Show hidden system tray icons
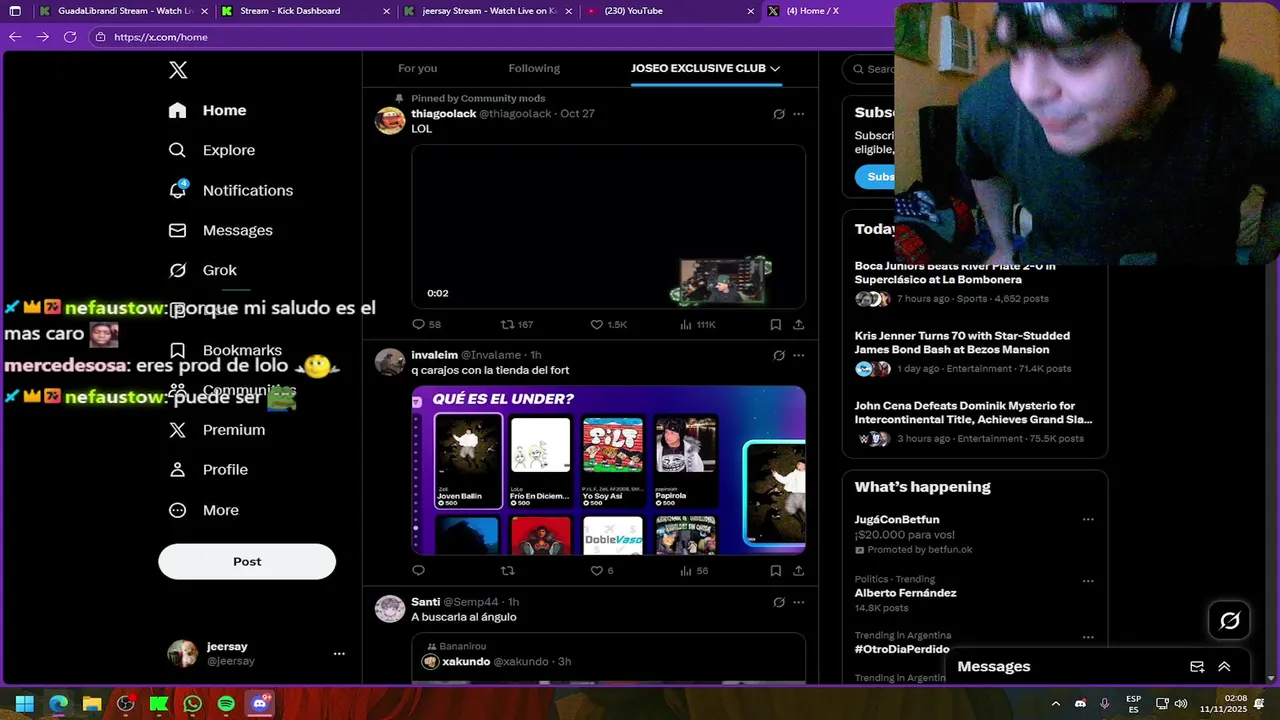Screen dimensions: 1280x720 [x=1057, y=704]
